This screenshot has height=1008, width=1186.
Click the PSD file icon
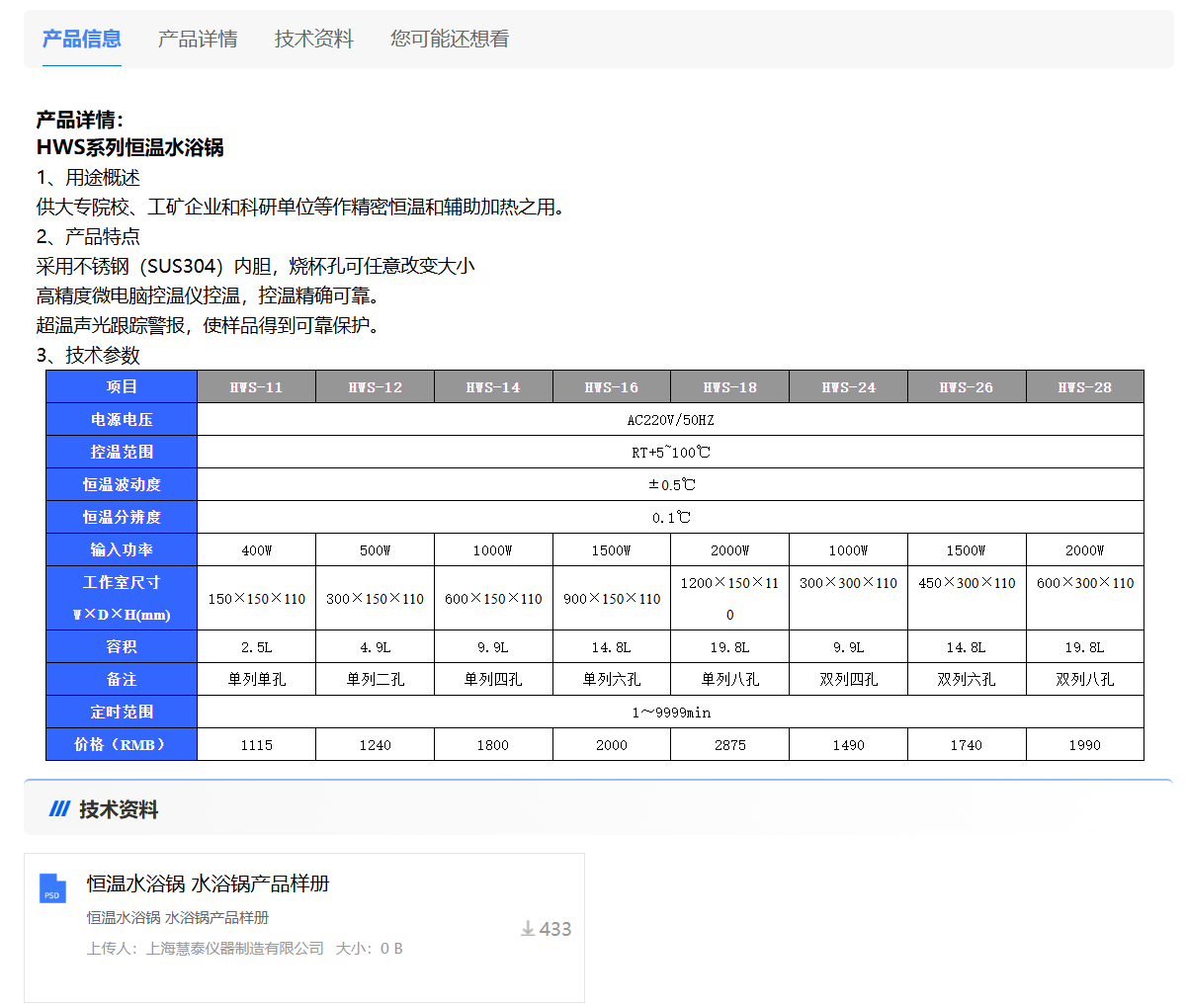click(52, 887)
